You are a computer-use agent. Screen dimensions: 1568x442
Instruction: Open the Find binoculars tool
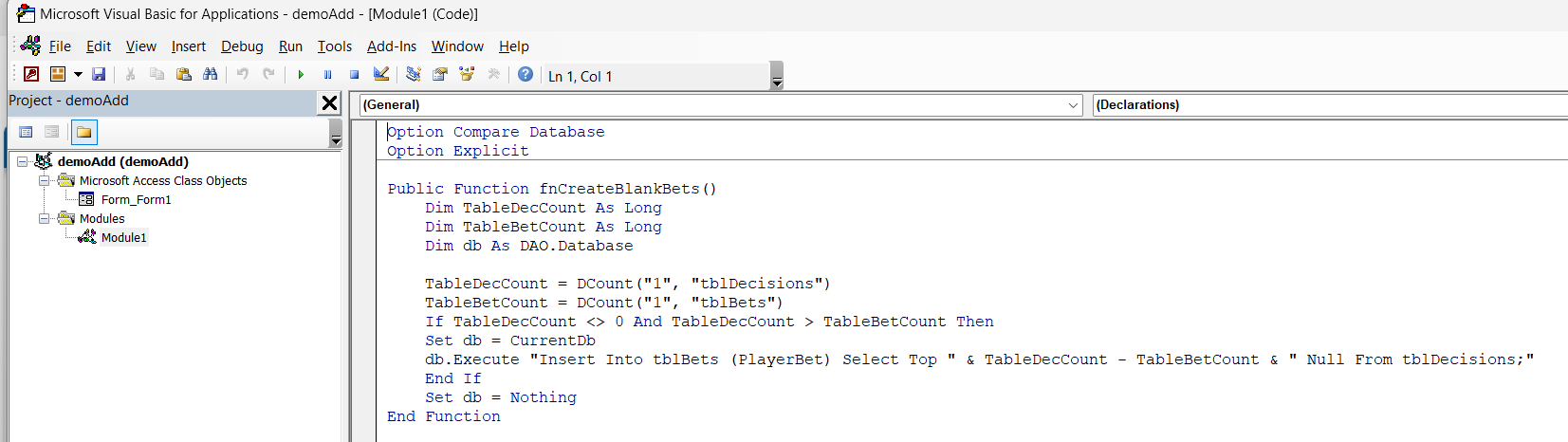[x=211, y=74]
